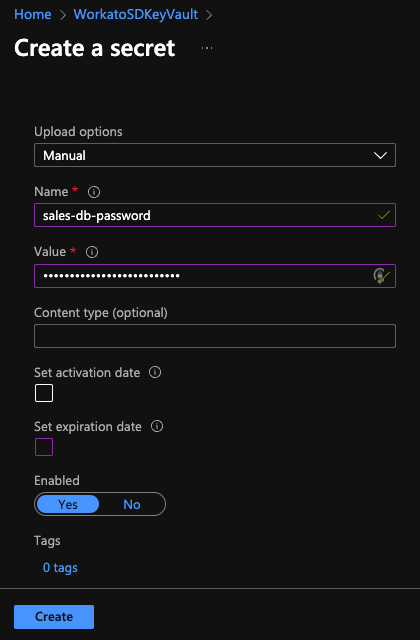Click the Create a secret heading text
Screen dimensions: 420x640
[95, 48]
